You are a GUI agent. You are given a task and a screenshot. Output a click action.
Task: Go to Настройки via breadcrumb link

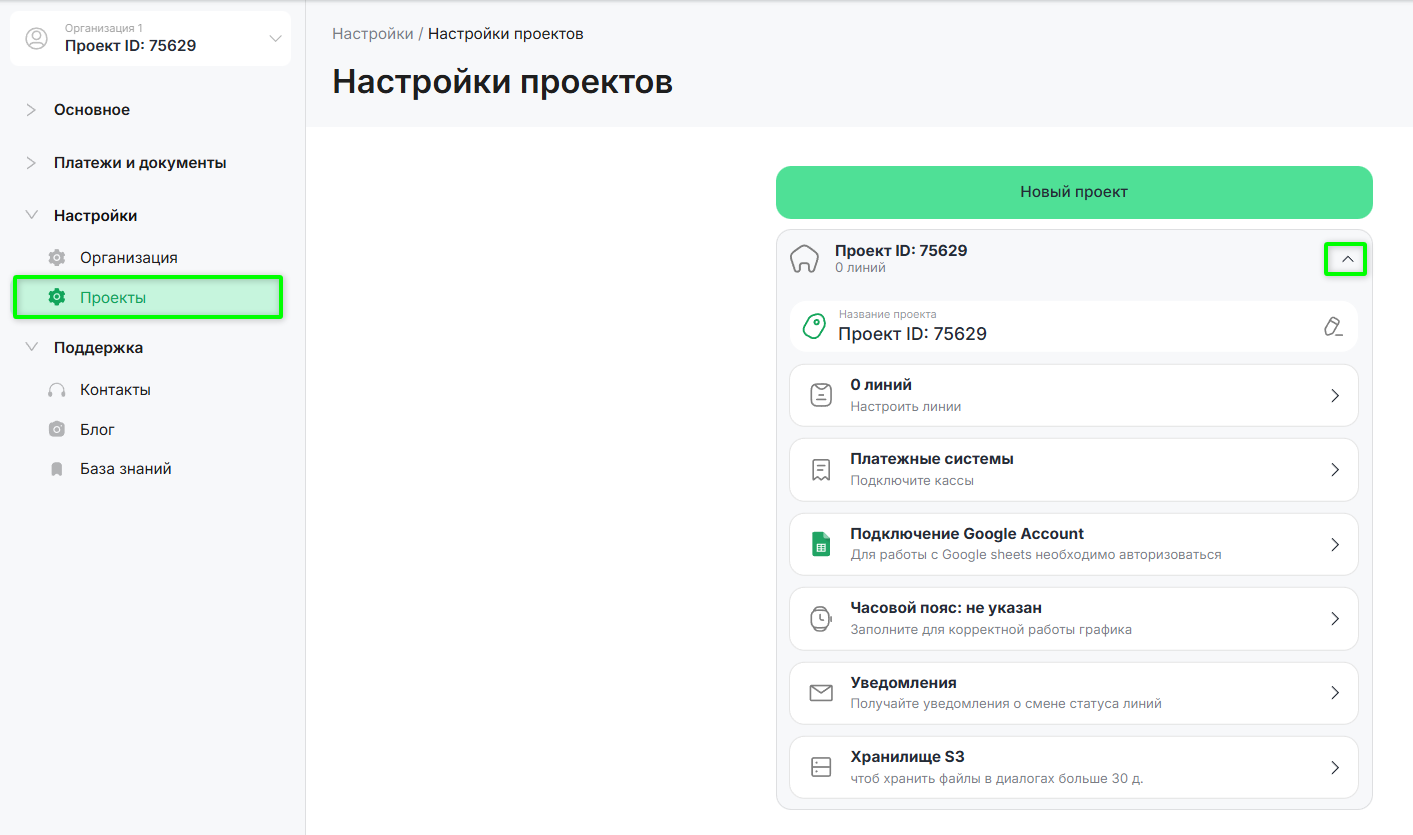372,34
